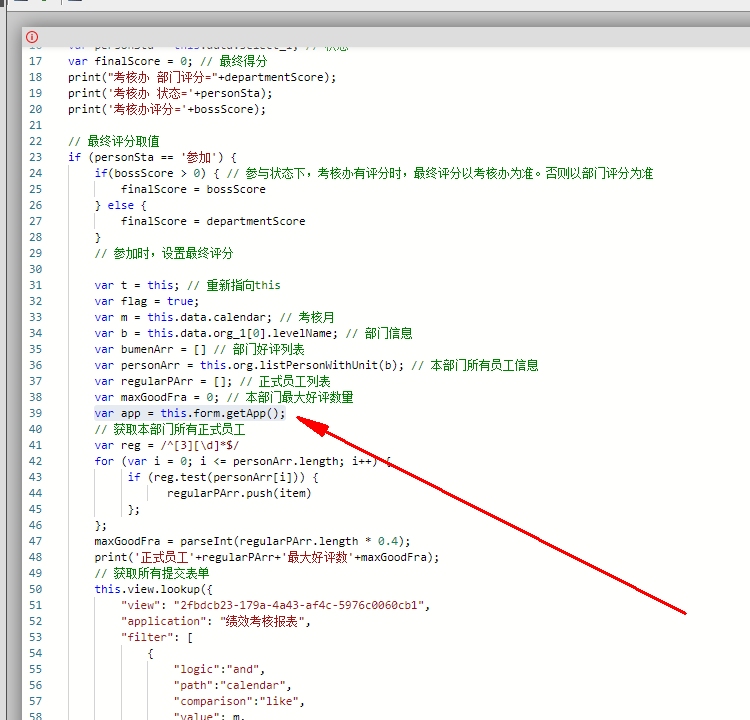
Task: Click the line 'if (reg.test(personArr[i])) {'
Action: pos(222,477)
